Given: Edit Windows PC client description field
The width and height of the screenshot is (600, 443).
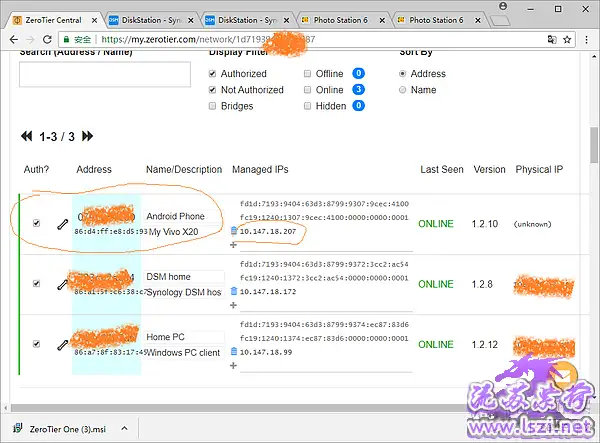Looking at the screenshot, I should (185, 353).
